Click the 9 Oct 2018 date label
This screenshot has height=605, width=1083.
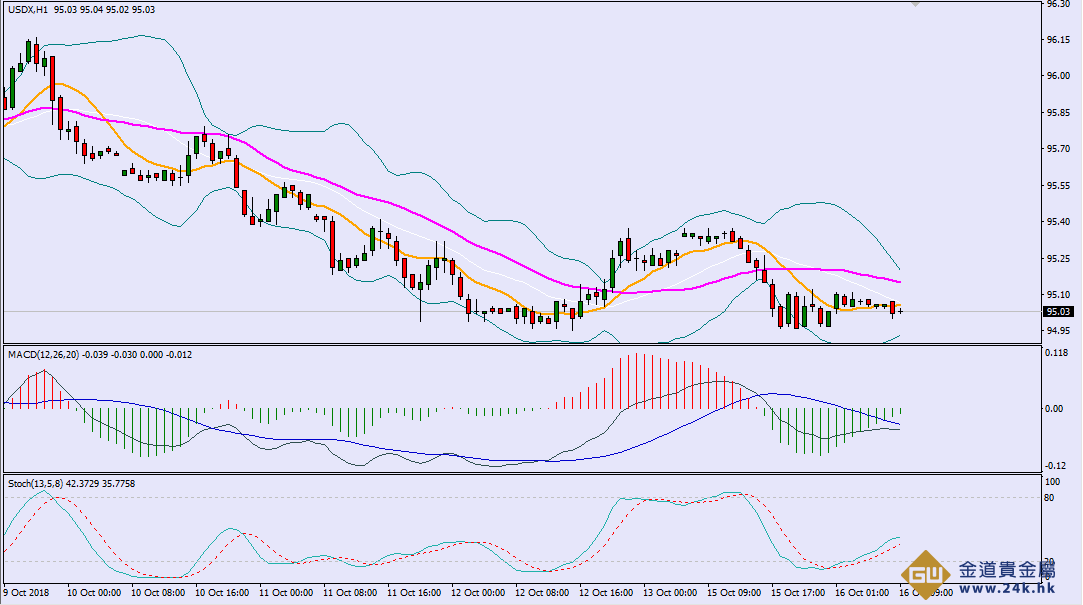(27, 592)
